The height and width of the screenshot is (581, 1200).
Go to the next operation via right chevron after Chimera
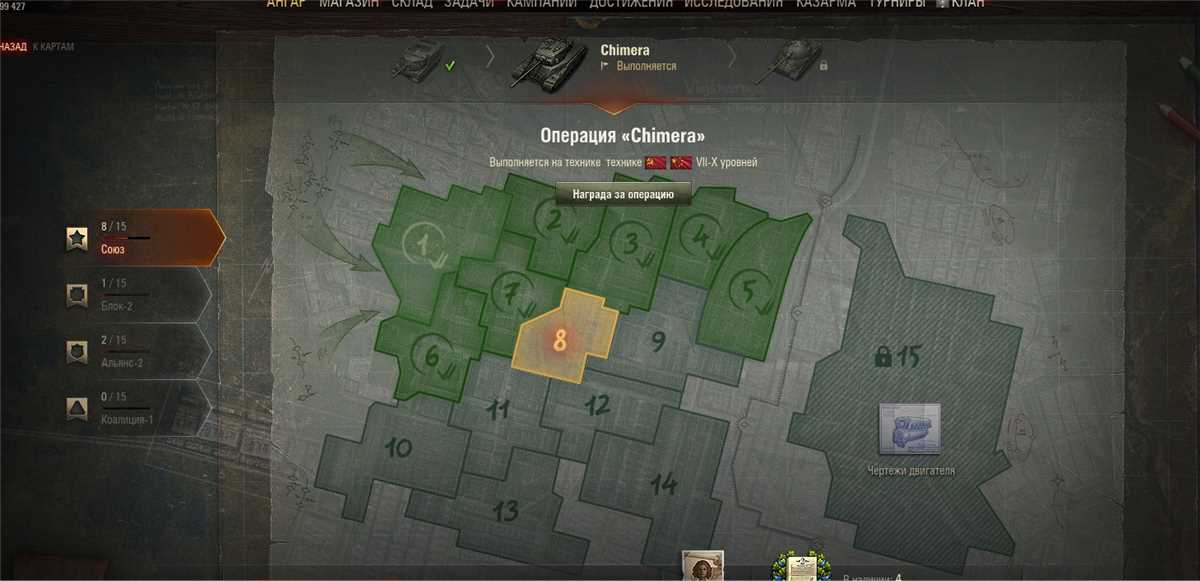point(733,57)
